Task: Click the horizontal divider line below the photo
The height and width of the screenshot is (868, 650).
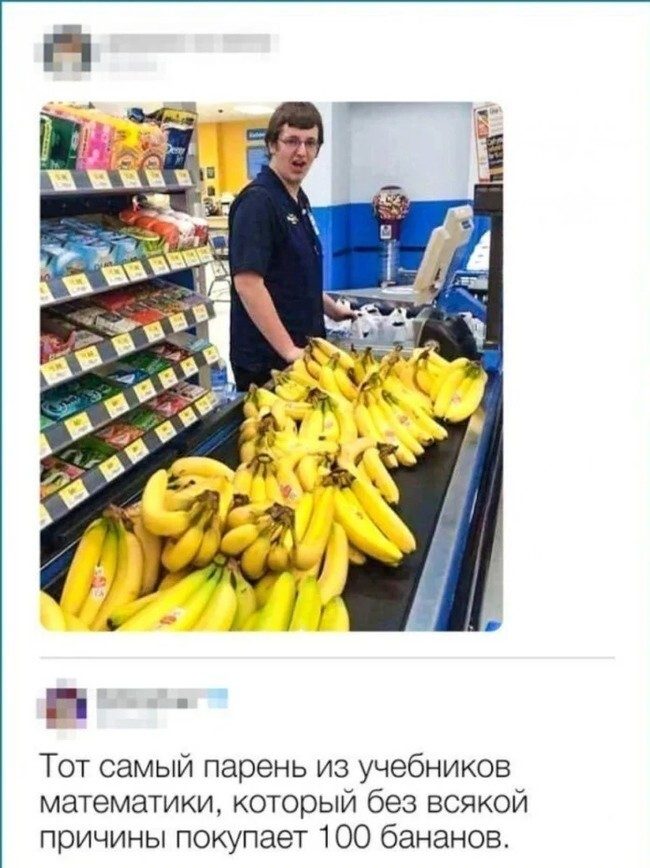Action: click(x=327, y=658)
